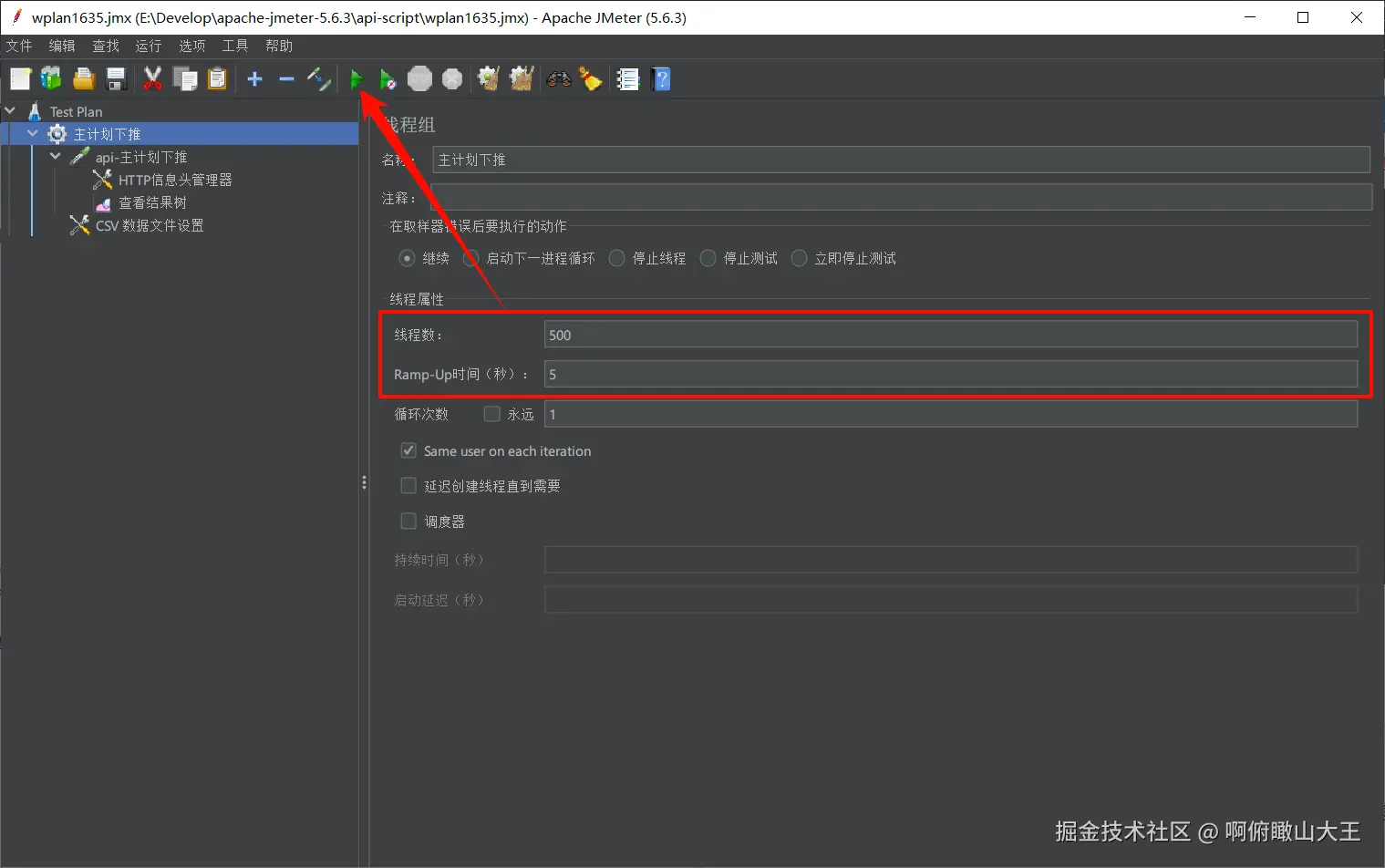
Task: Select the 继续 radio option
Action: (x=407, y=258)
